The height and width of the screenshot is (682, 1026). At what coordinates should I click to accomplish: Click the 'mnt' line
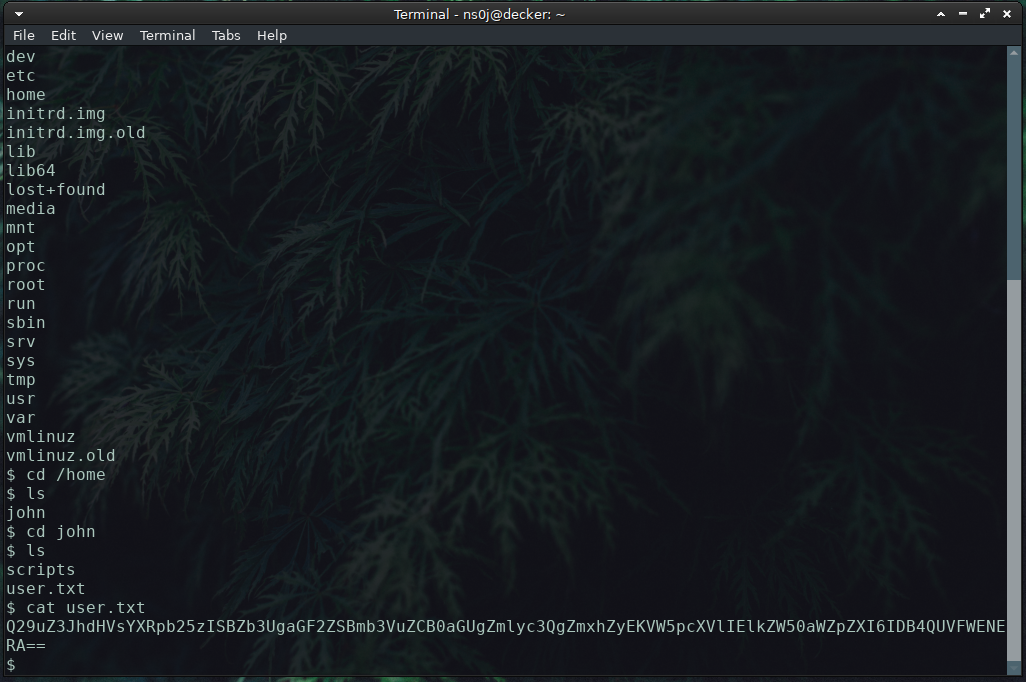20,228
